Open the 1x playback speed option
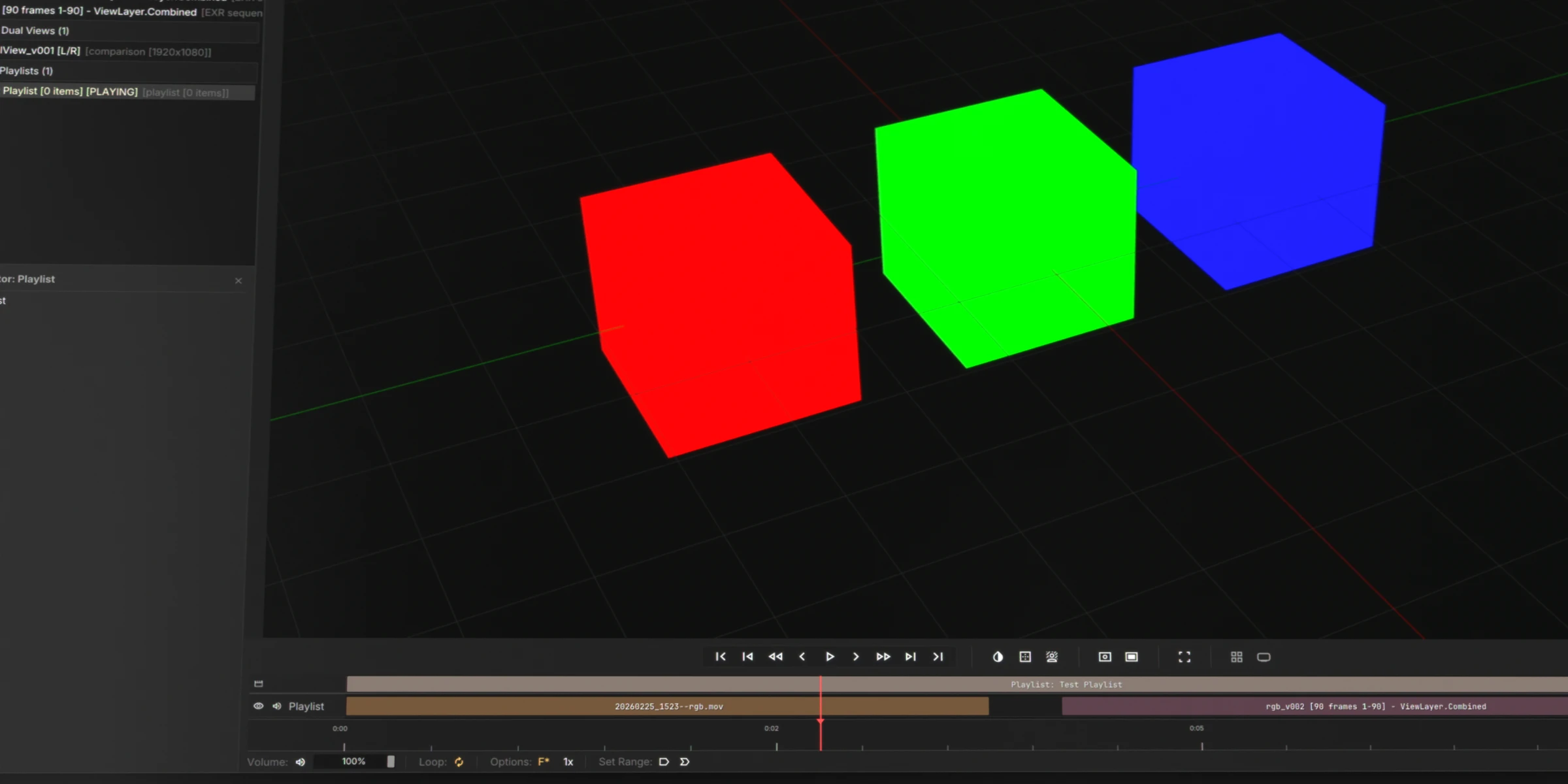1568x784 pixels. [x=568, y=762]
